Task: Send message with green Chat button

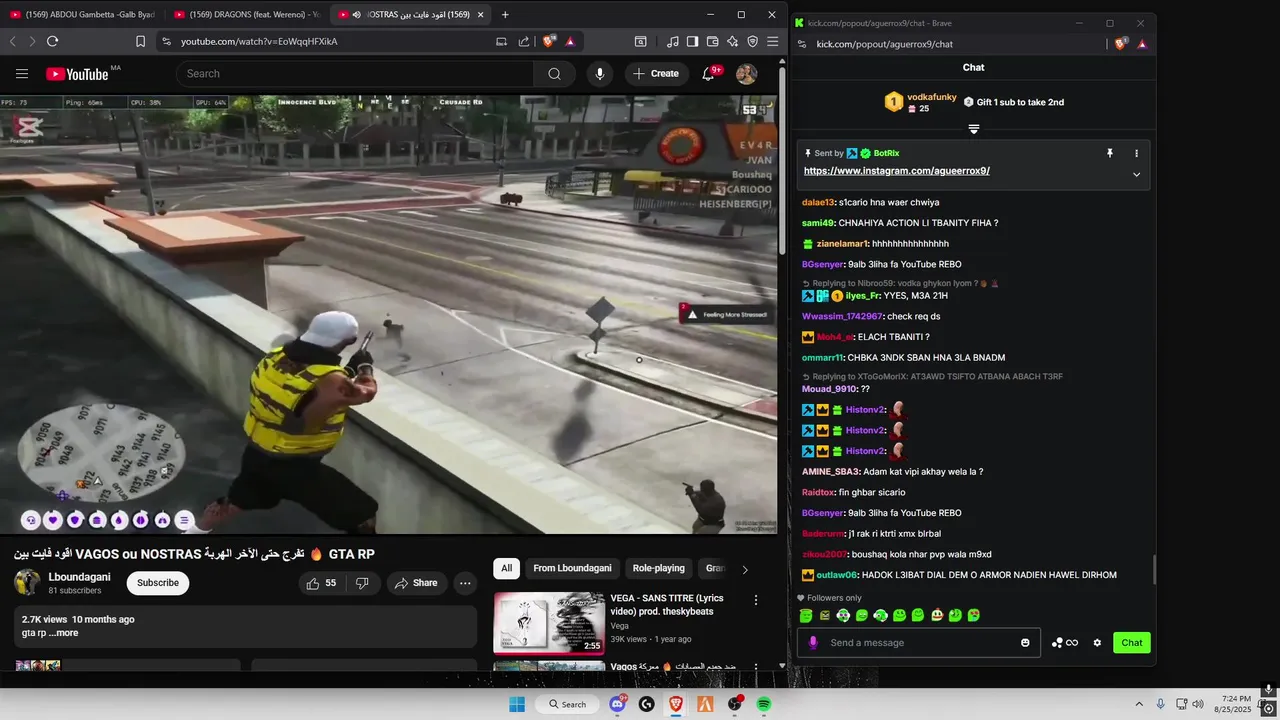Action: [x=1132, y=643]
